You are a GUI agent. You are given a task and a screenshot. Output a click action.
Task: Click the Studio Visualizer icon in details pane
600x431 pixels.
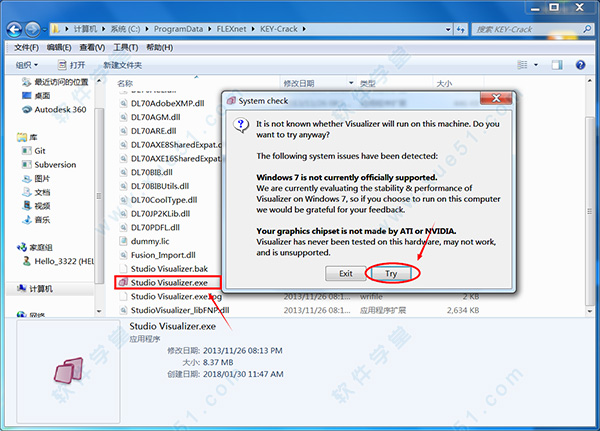point(68,370)
